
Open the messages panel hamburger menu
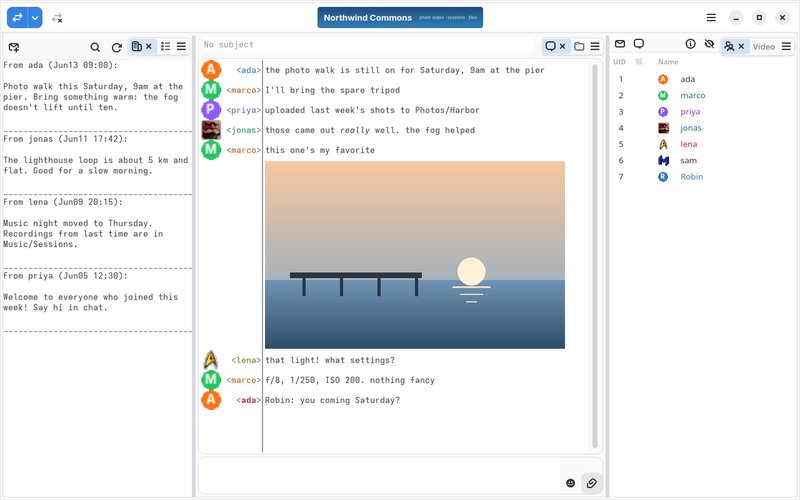tap(181, 46)
